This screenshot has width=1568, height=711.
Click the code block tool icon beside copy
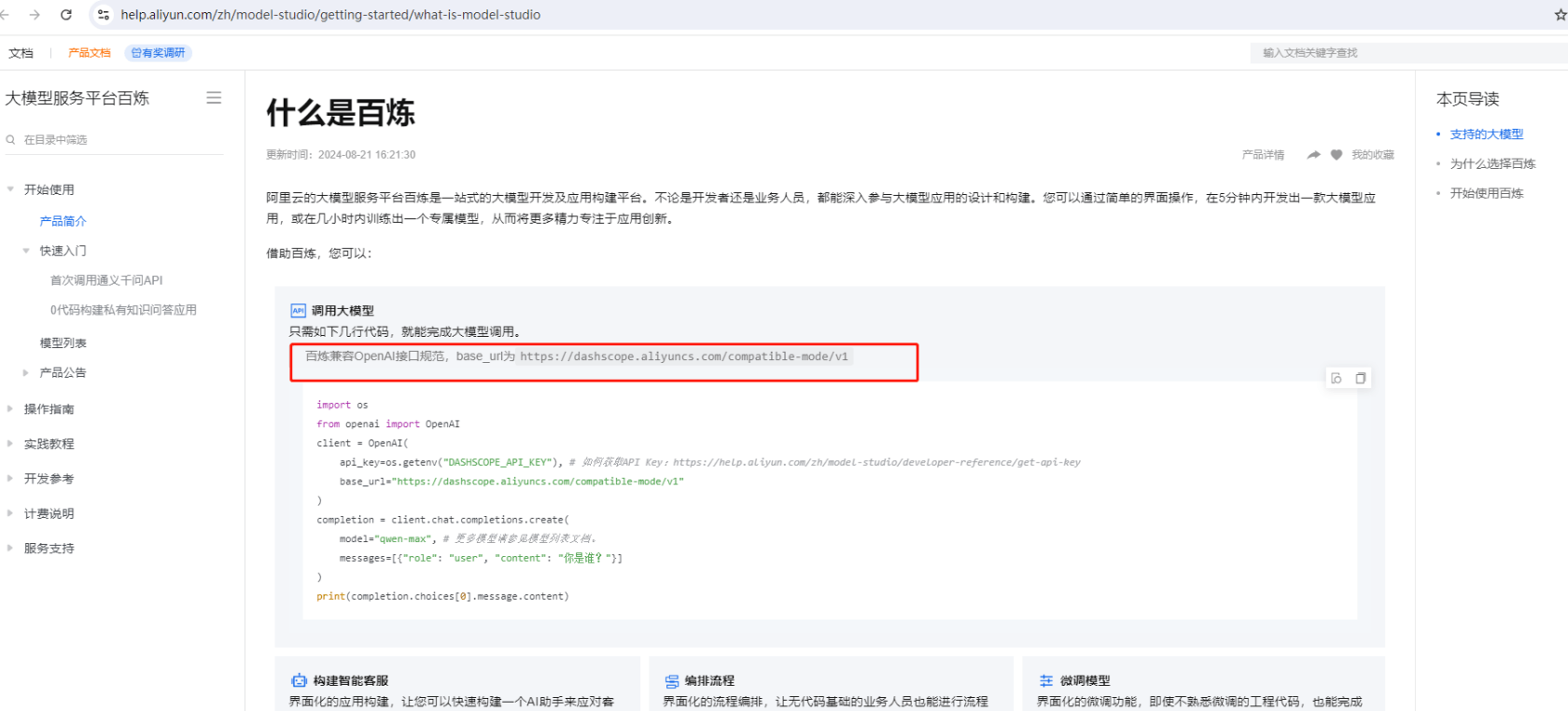(1337, 378)
